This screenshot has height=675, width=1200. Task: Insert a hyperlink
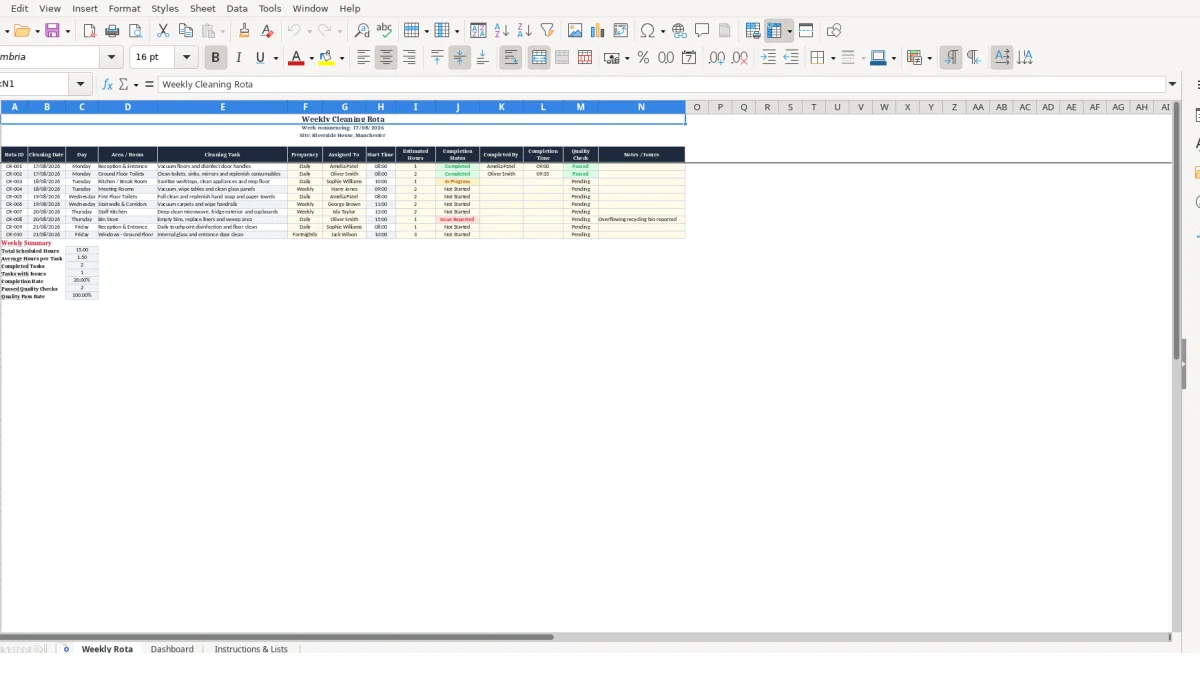tap(679, 31)
